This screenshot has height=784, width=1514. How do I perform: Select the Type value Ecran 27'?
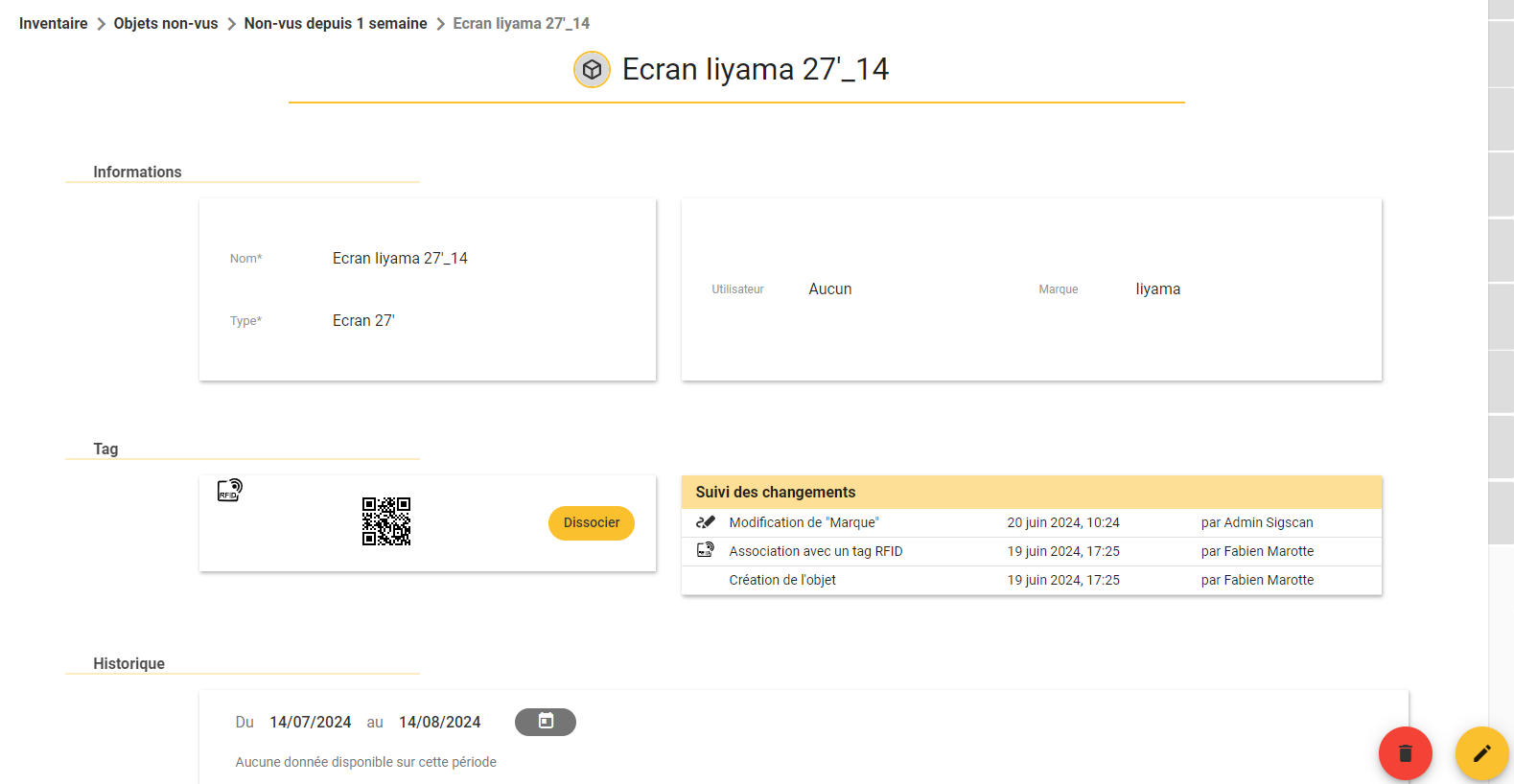(x=363, y=321)
